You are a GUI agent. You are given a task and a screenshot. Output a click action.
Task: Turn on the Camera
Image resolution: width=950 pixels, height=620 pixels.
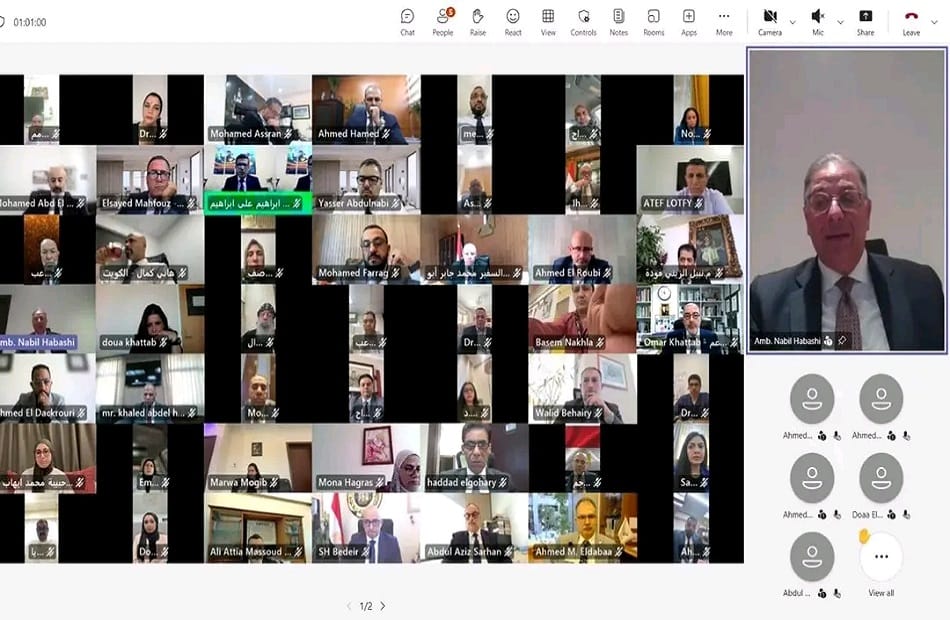pos(769,21)
